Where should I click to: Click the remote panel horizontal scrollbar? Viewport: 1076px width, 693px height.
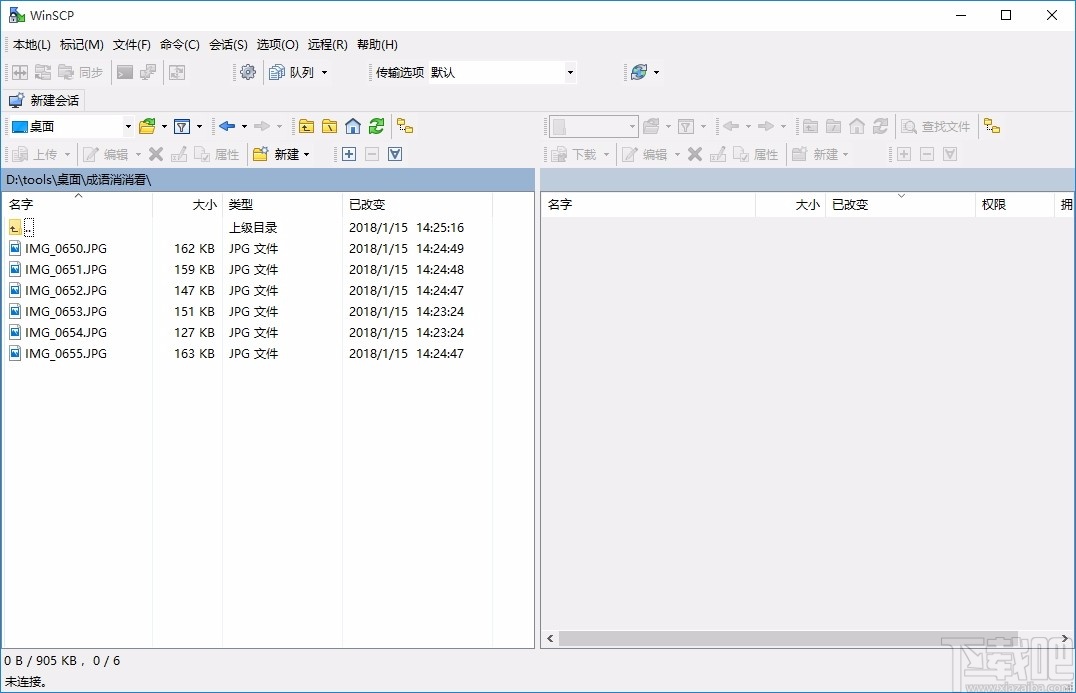[x=800, y=638]
